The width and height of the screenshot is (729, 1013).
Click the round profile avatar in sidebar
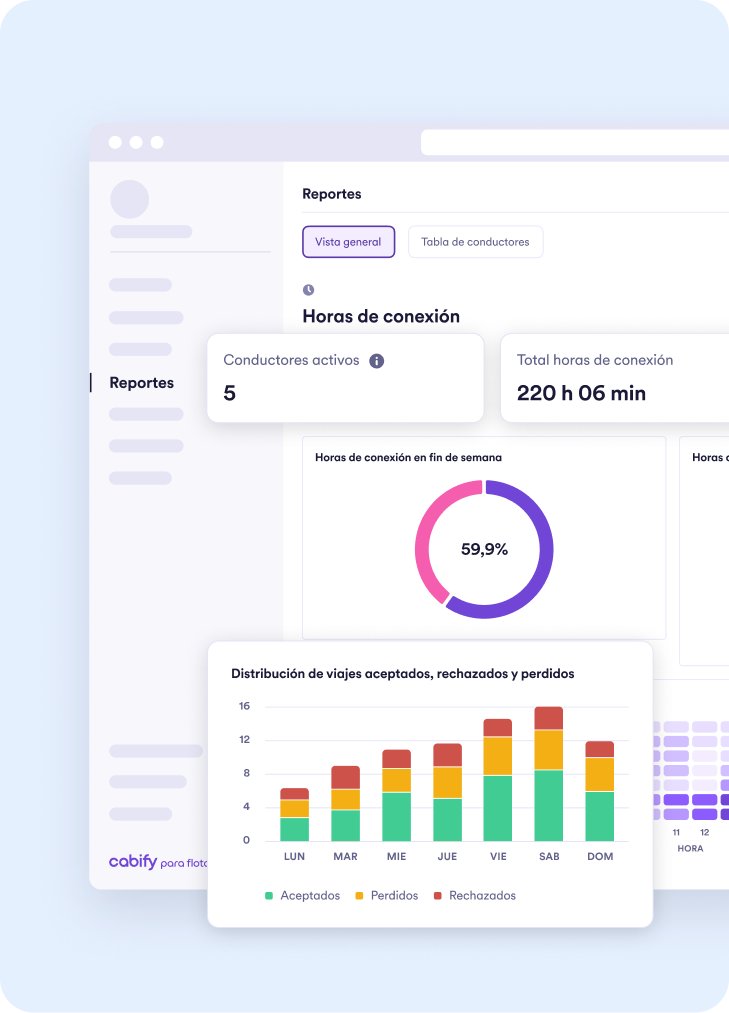[x=130, y=199]
